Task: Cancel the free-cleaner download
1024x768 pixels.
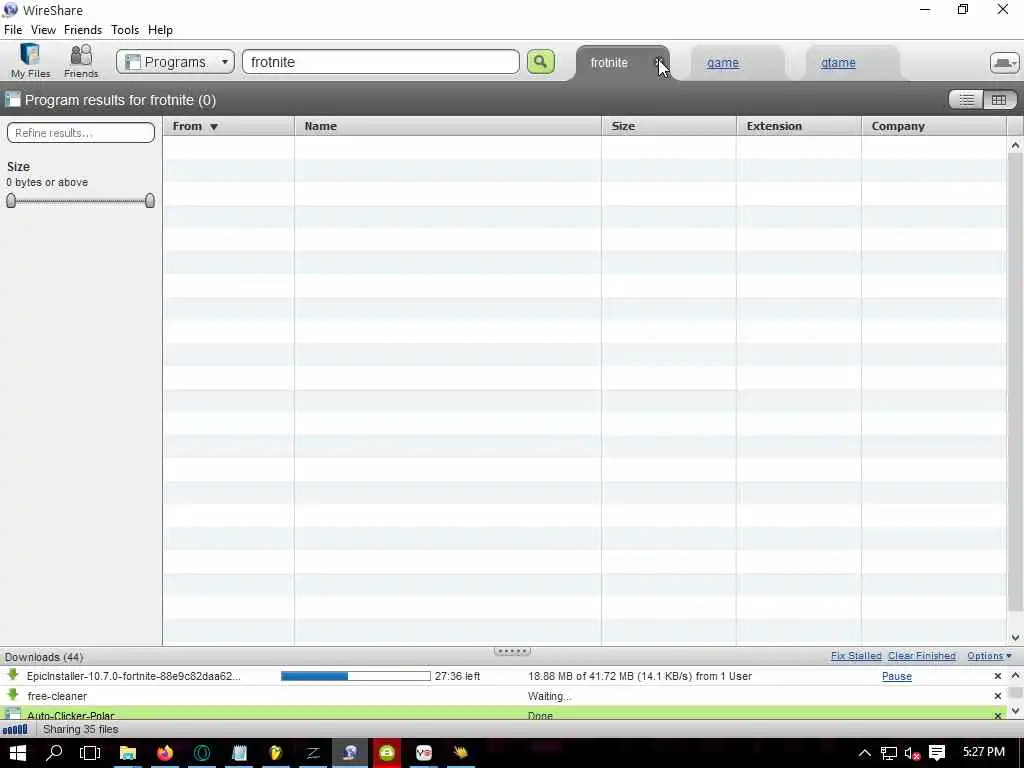Action: [998, 696]
